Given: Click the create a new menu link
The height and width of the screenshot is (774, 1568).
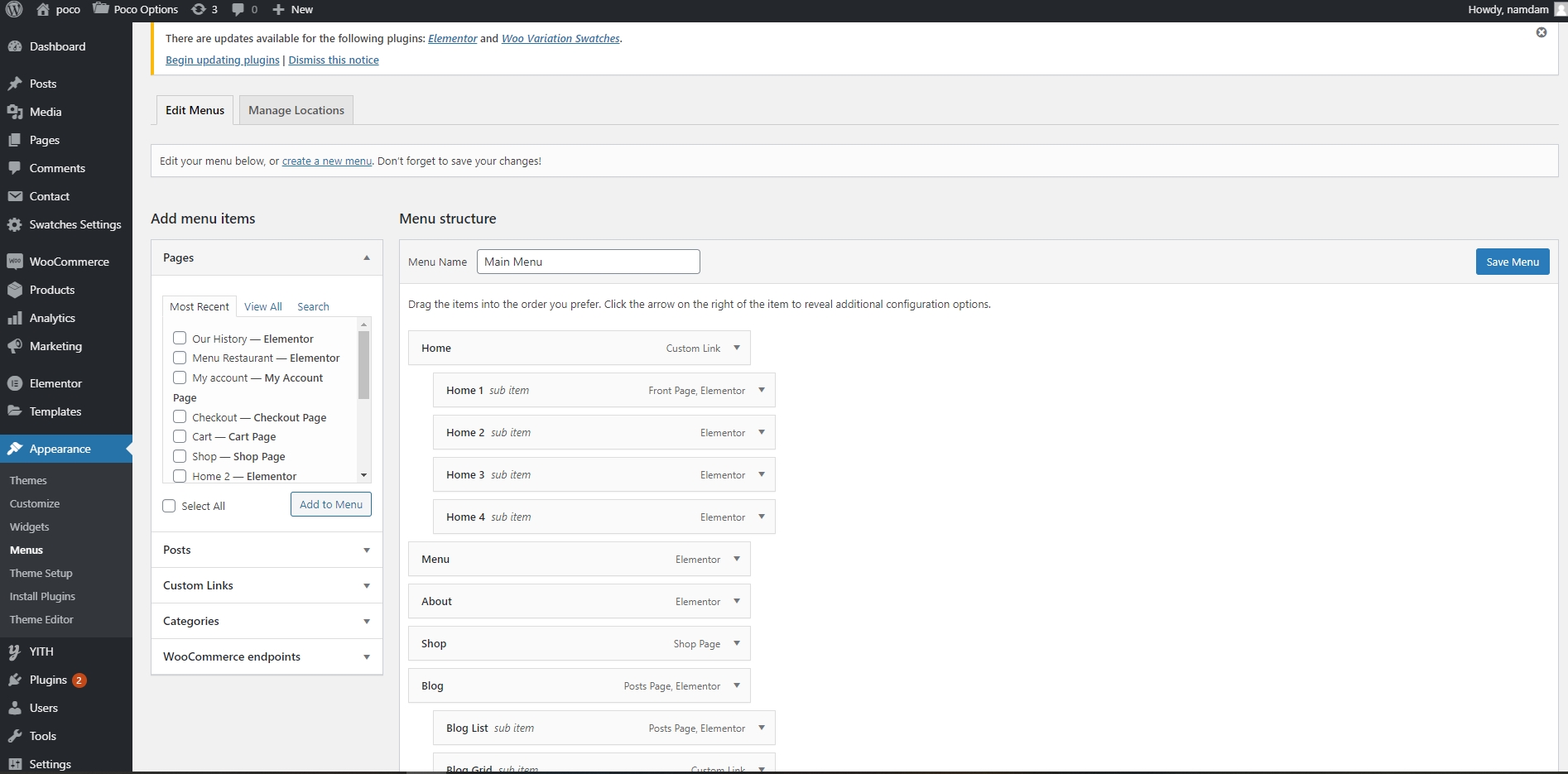Looking at the screenshot, I should tap(326, 161).
